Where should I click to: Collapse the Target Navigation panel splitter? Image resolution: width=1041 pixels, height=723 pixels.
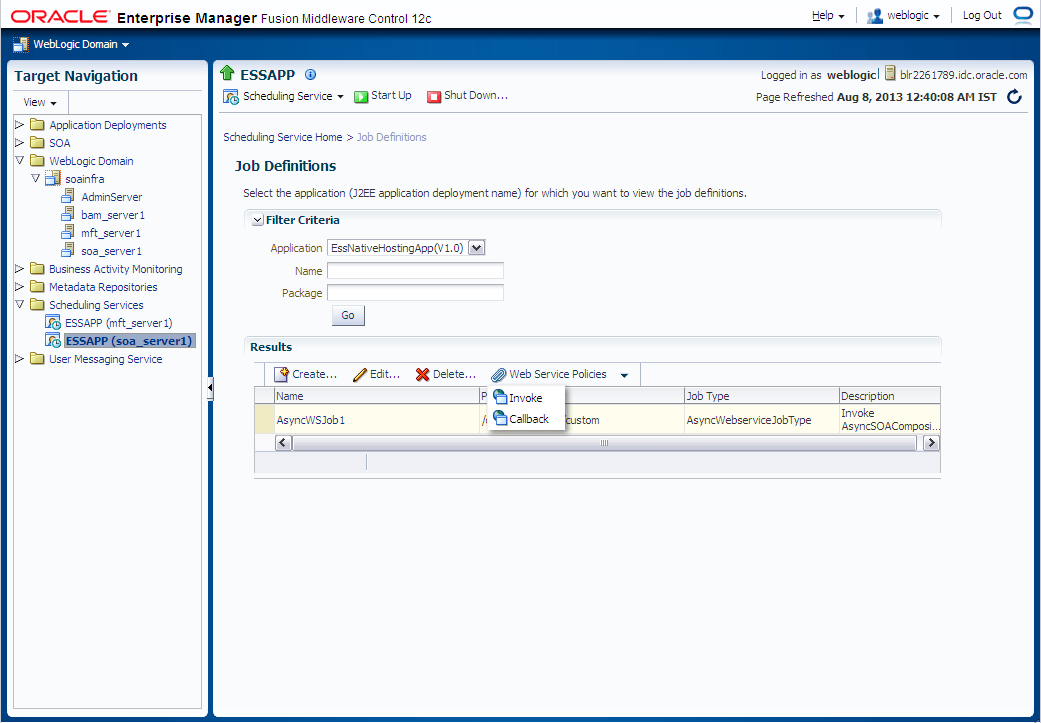point(210,388)
